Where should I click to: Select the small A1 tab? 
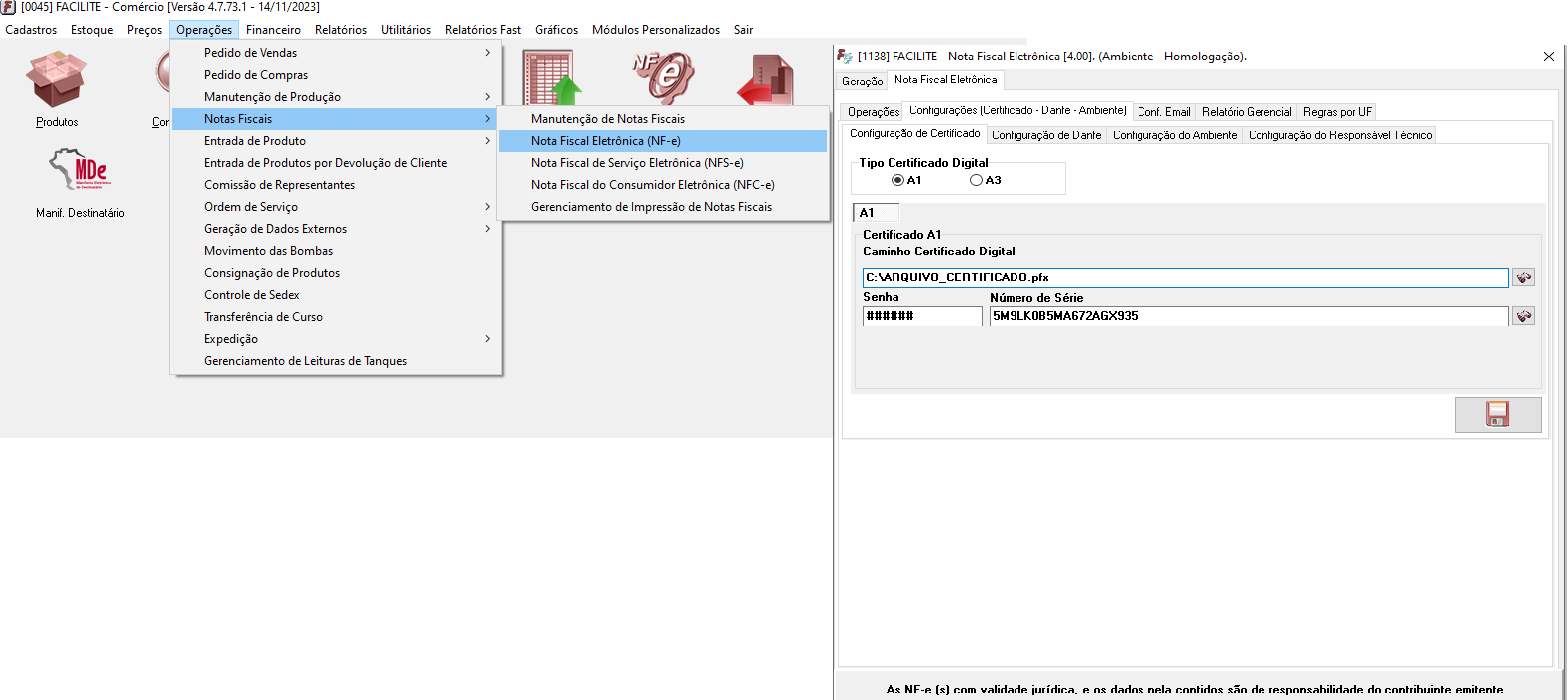[x=875, y=212]
